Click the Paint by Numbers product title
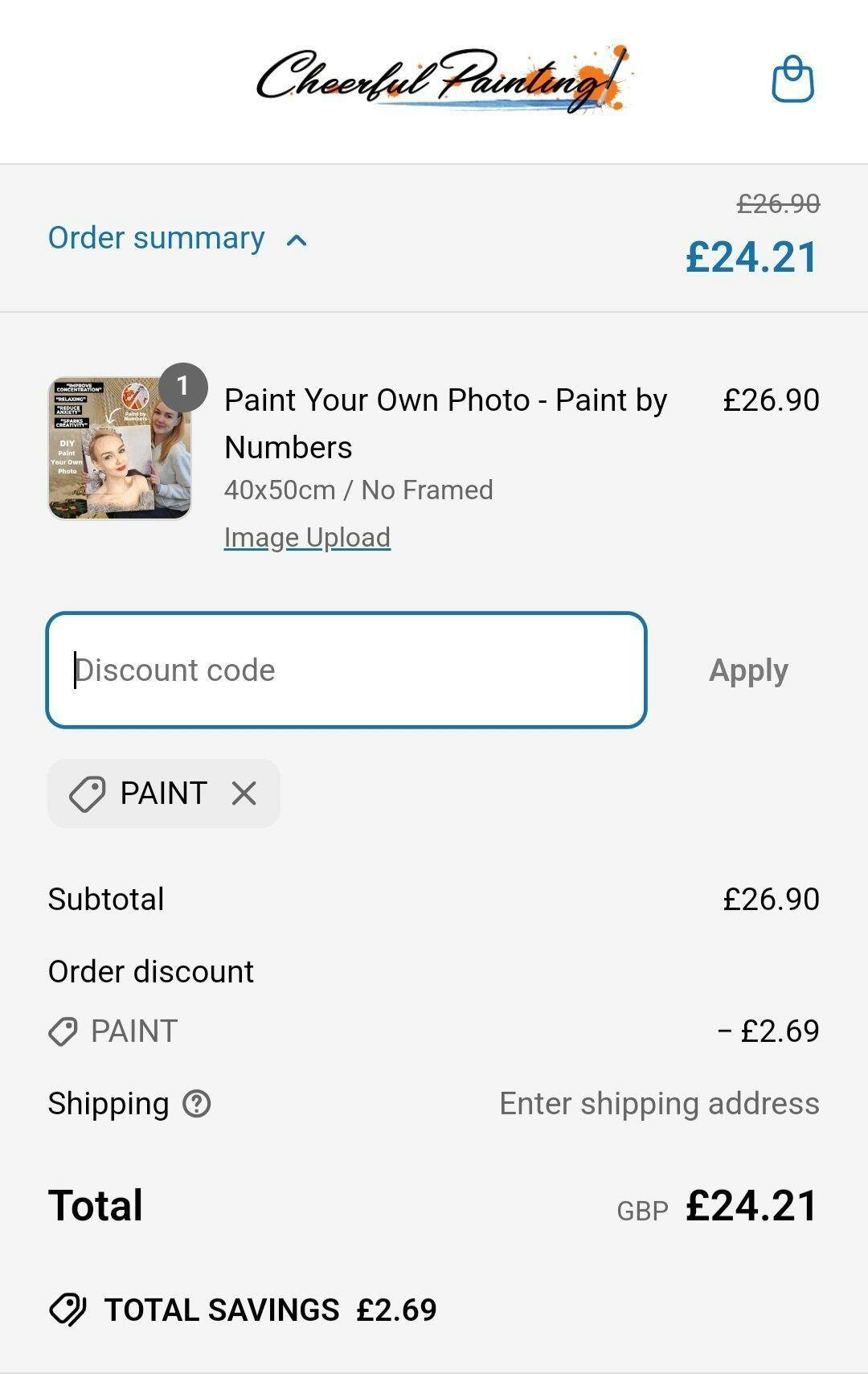 point(445,423)
